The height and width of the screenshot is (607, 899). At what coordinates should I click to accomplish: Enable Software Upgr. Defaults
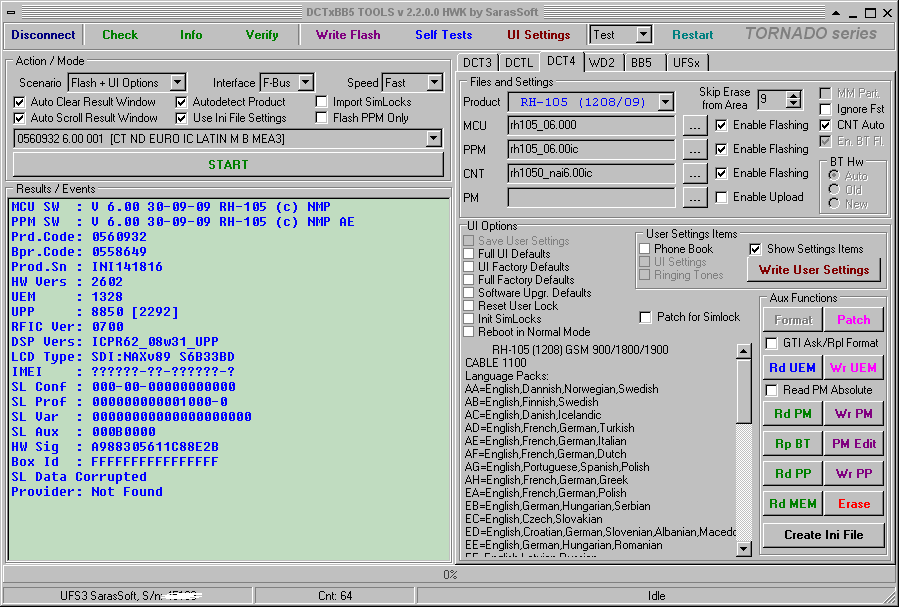point(469,293)
